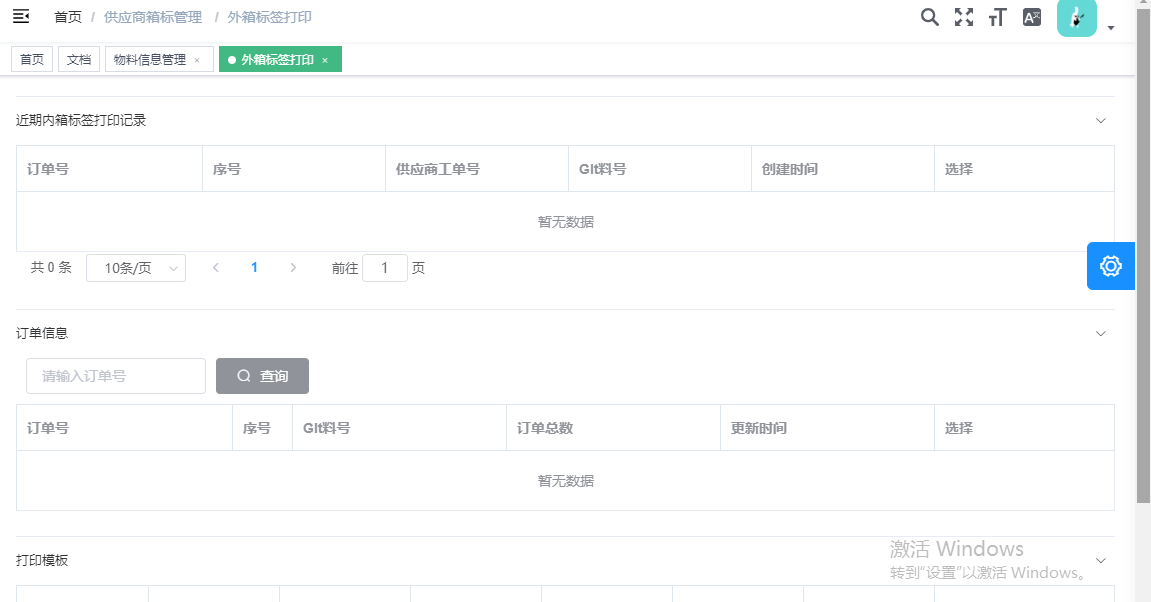Close the 物料信息管理 tab

pyautogui.click(x=197, y=61)
